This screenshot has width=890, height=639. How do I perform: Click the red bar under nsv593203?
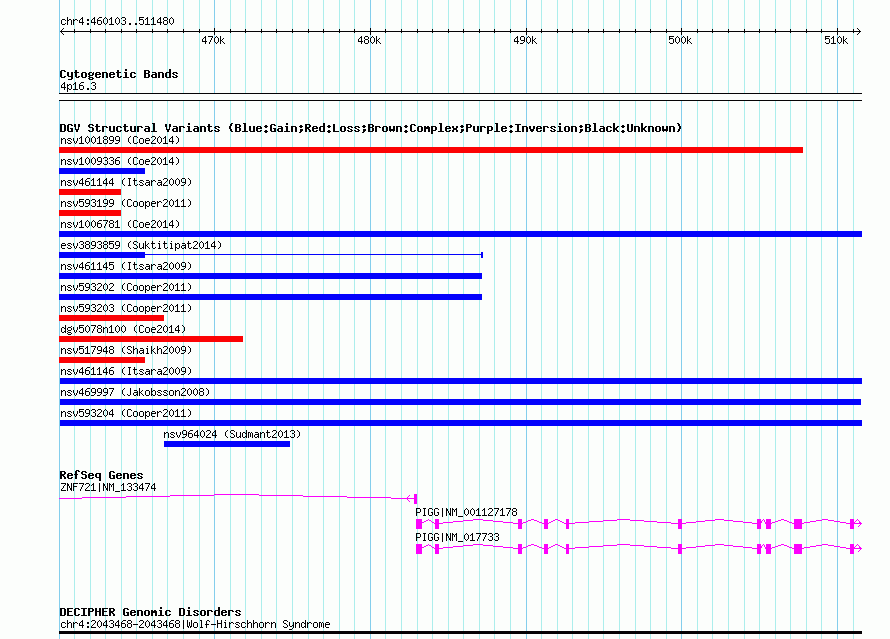click(111, 318)
